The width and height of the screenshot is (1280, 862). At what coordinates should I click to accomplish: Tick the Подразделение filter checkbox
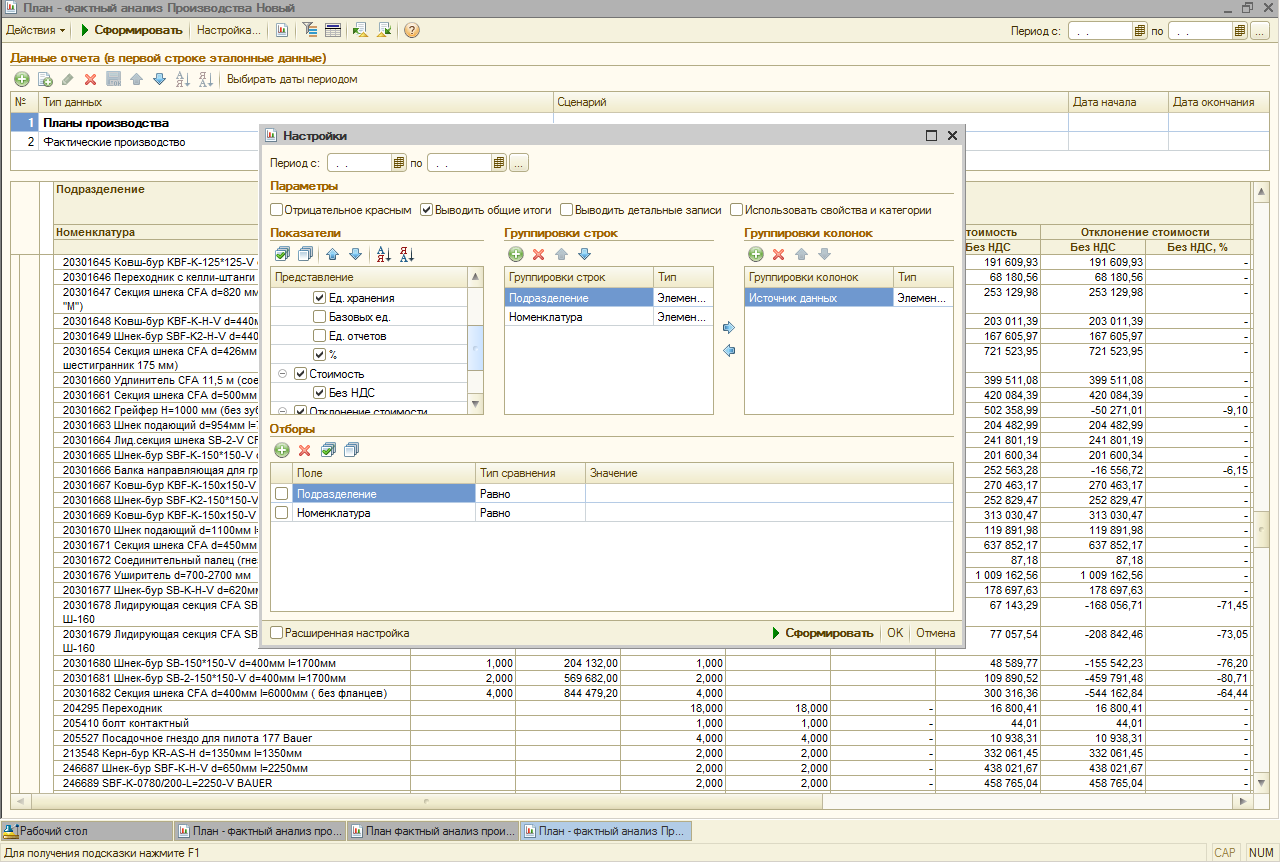tap(282, 494)
